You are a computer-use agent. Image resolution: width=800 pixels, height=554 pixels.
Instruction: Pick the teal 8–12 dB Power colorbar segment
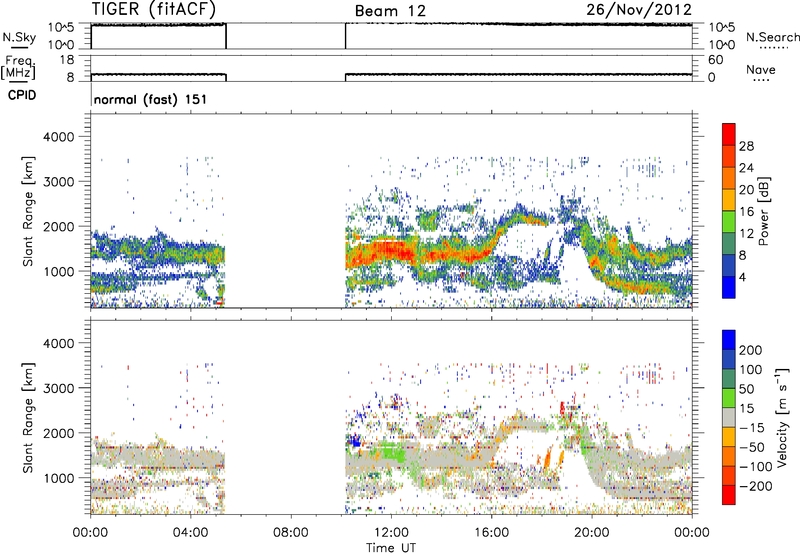pos(729,244)
